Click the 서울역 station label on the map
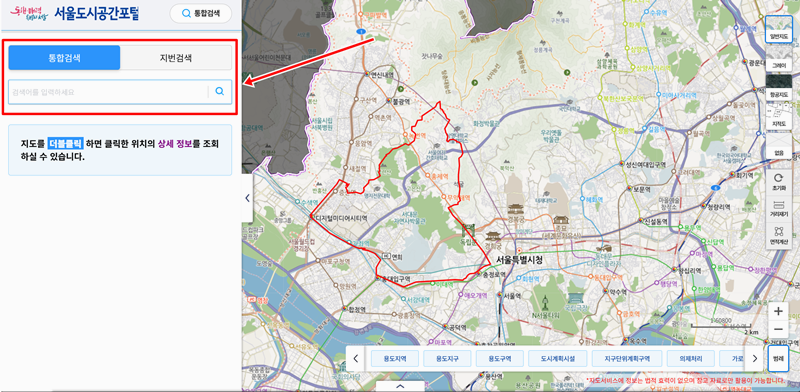800x392 pixels. click(511, 296)
